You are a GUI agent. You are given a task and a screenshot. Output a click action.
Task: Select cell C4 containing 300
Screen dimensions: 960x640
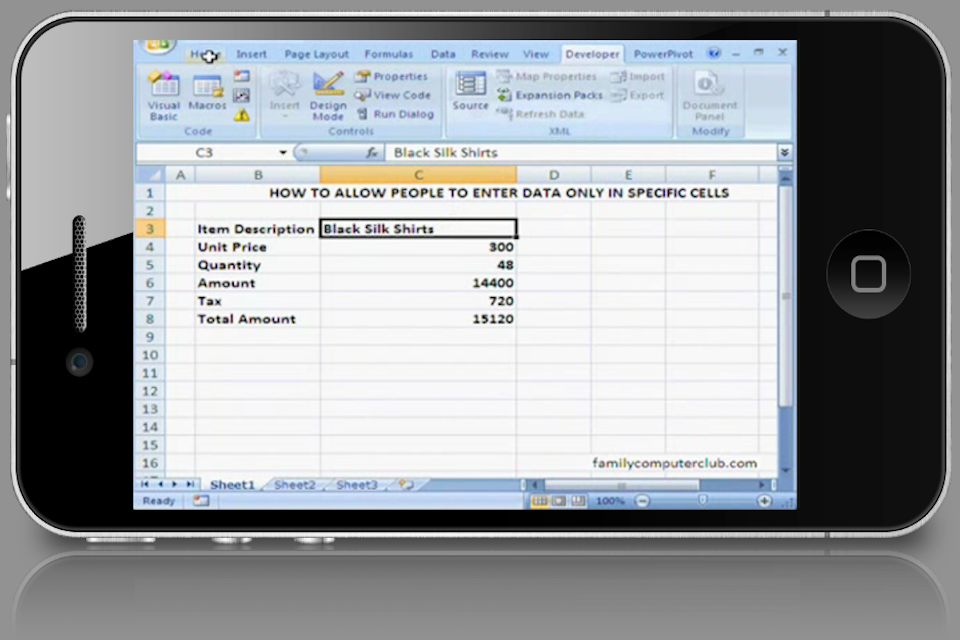tap(418, 247)
